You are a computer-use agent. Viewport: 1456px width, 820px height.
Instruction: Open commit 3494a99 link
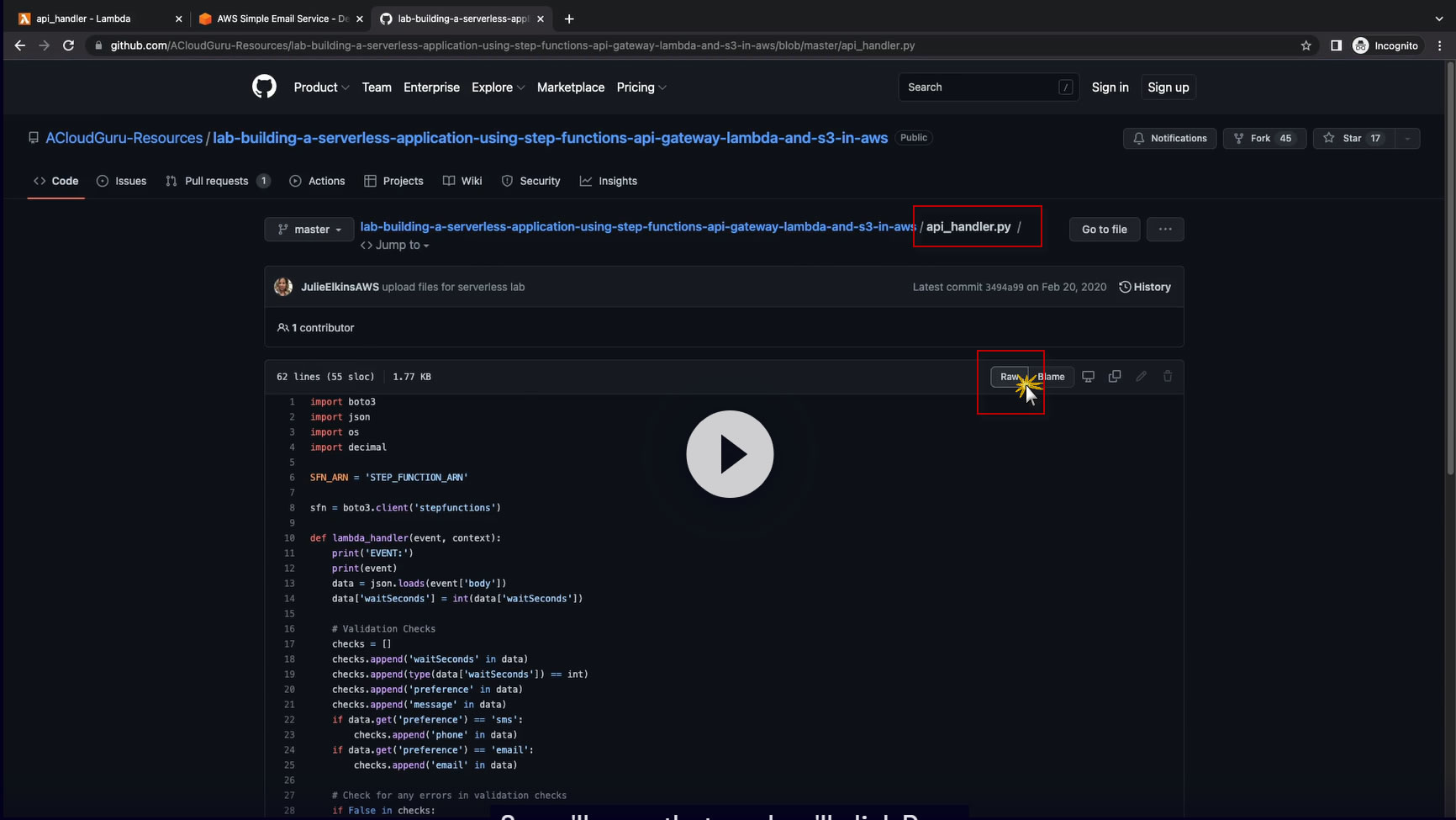[1005, 288]
